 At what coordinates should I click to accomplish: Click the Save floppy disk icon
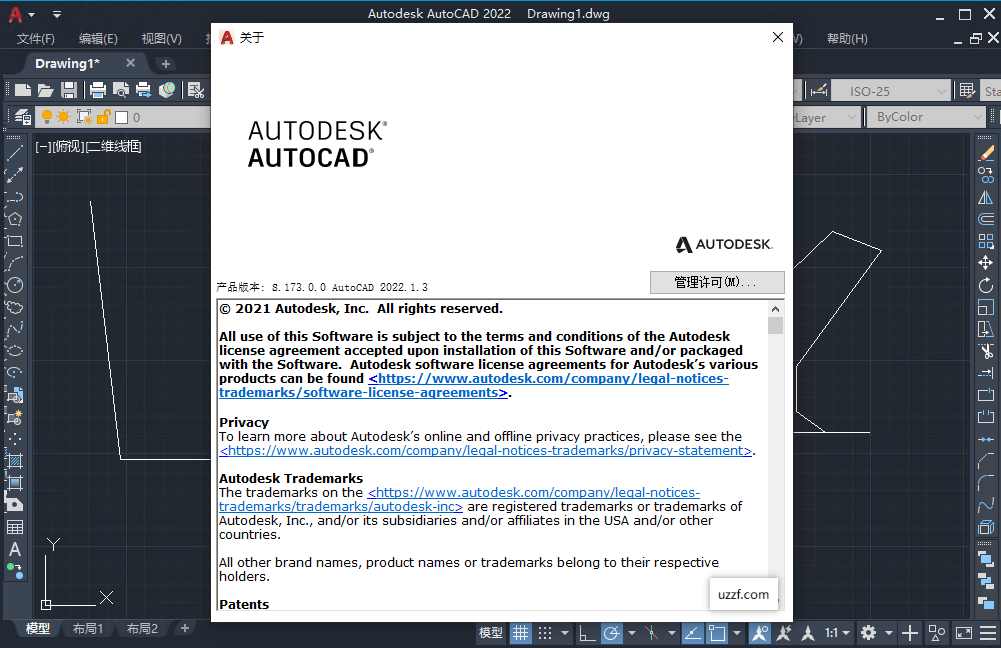click(x=69, y=91)
